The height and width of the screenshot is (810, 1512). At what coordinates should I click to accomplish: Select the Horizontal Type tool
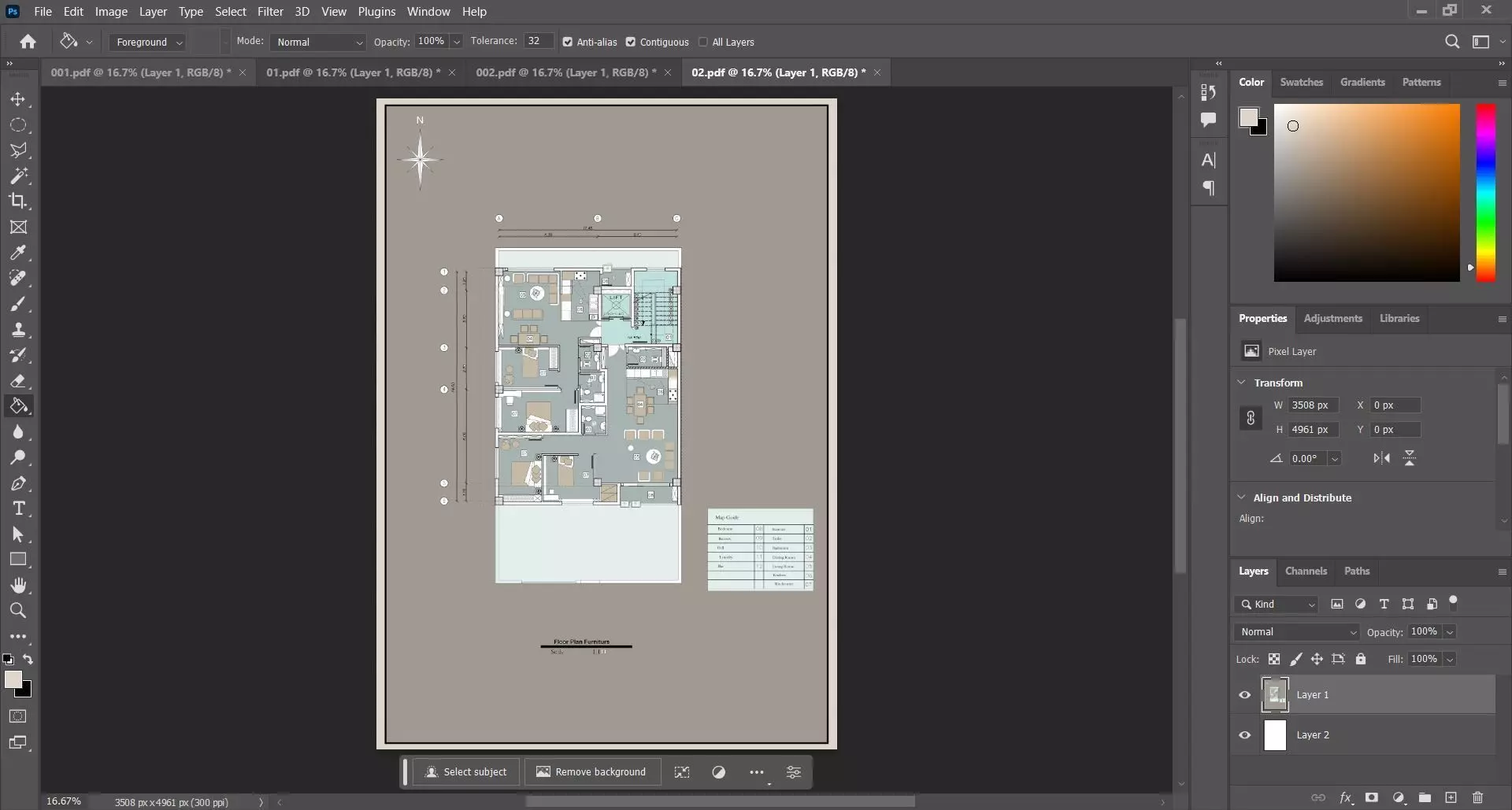(18, 509)
